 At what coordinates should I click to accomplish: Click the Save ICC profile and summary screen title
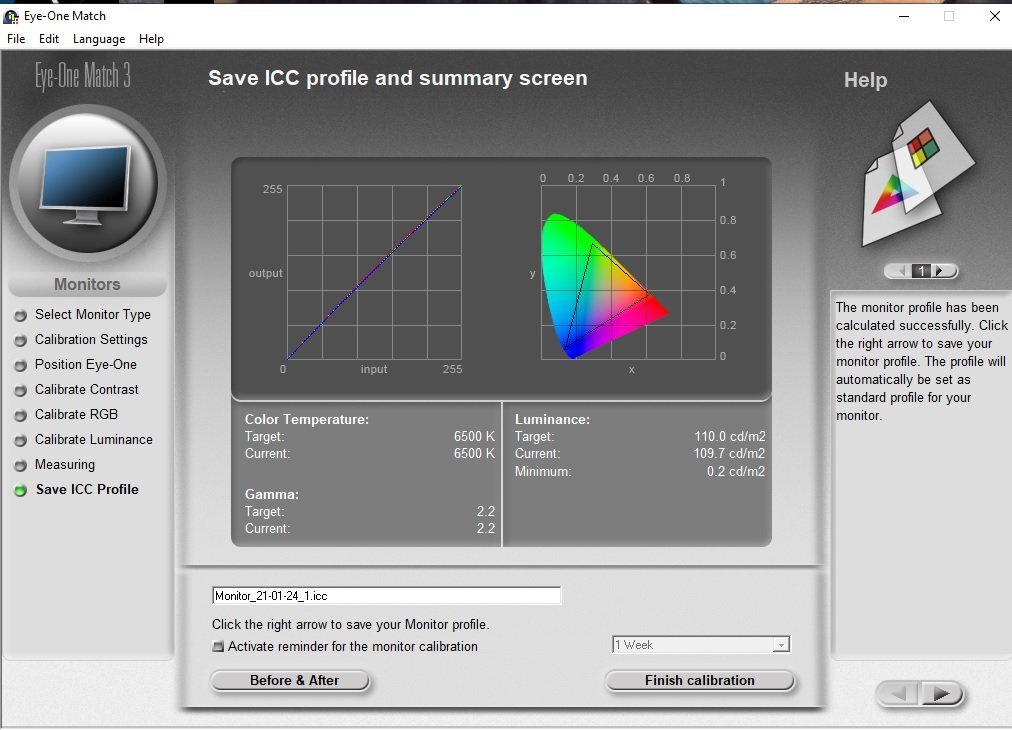tap(398, 78)
